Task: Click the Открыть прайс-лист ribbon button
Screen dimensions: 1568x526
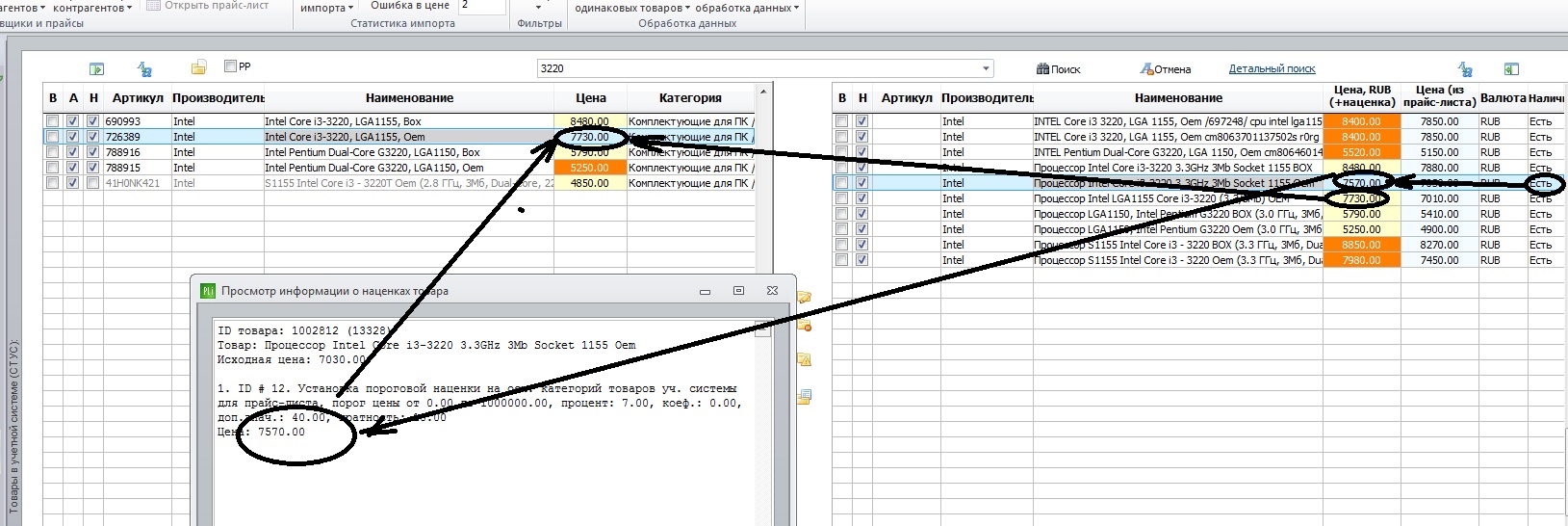Action: (208, 6)
